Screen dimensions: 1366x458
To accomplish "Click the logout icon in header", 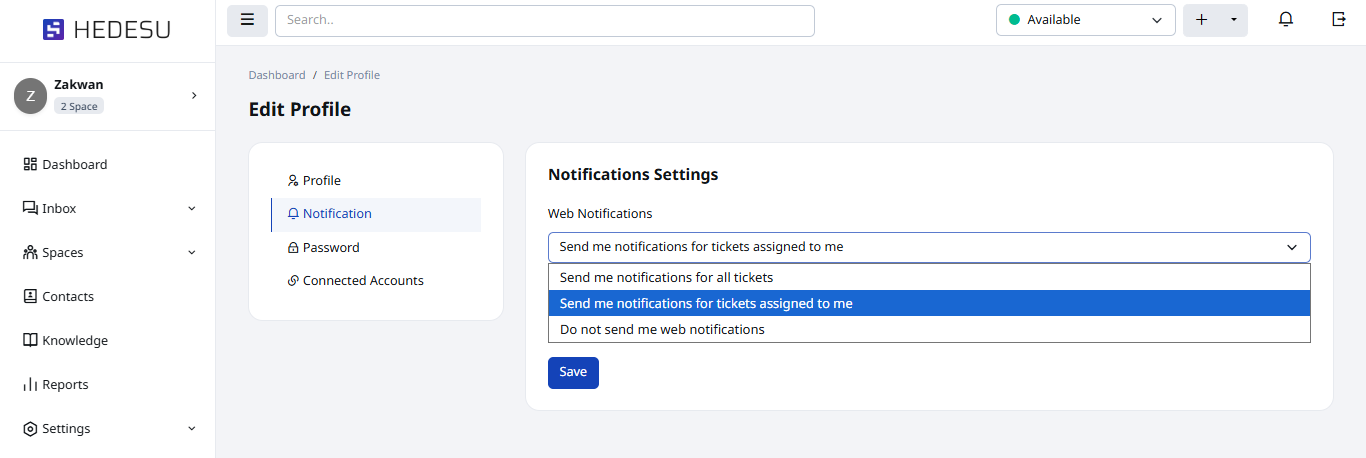I will (1339, 20).
